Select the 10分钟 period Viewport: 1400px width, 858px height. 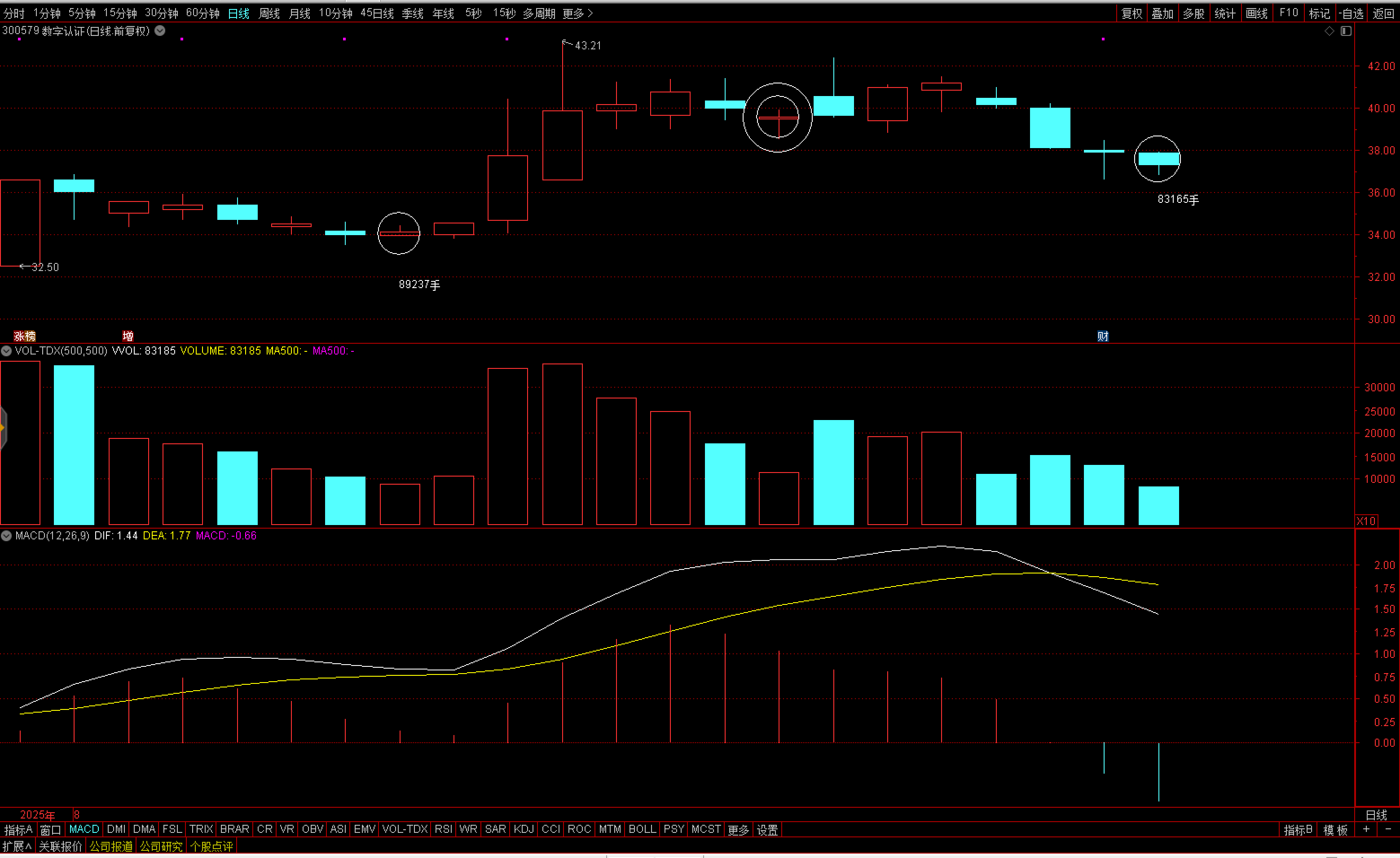pyautogui.click(x=336, y=13)
